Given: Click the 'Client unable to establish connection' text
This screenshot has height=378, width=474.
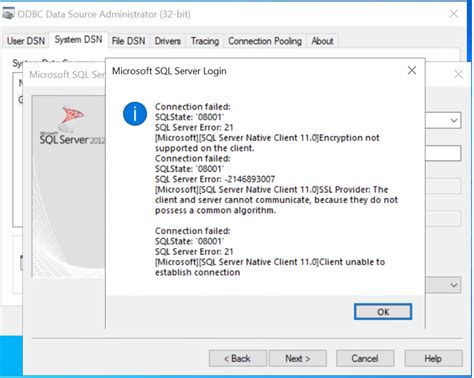Looking at the screenshot, I should (x=270, y=267).
